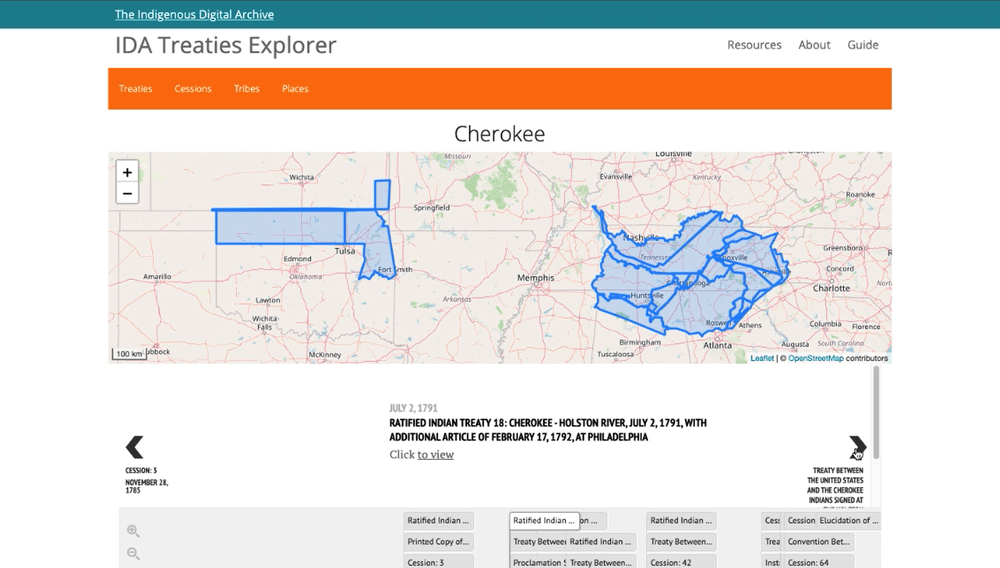
Task: Zoom in on the map
Action: click(x=127, y=173)
